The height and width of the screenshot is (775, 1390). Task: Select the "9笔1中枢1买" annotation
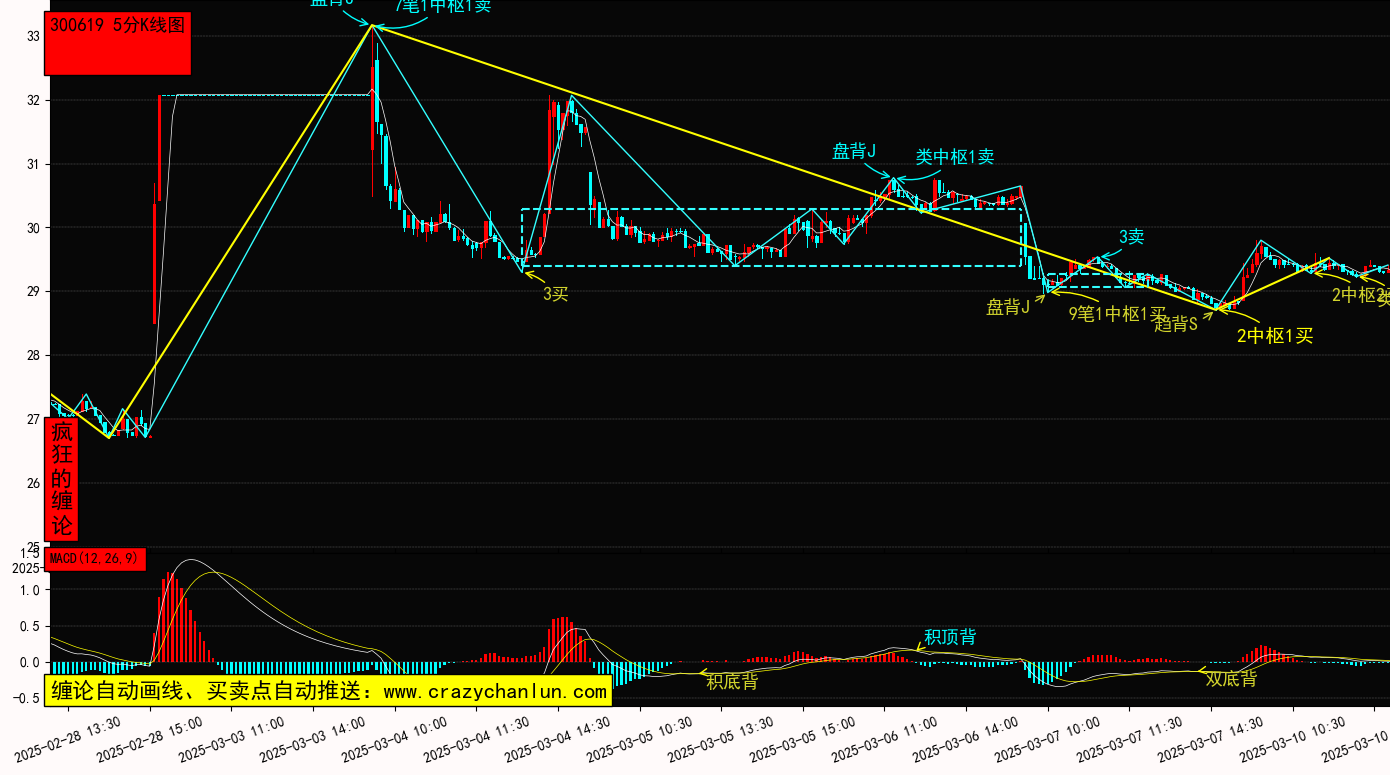[1117, 314]
